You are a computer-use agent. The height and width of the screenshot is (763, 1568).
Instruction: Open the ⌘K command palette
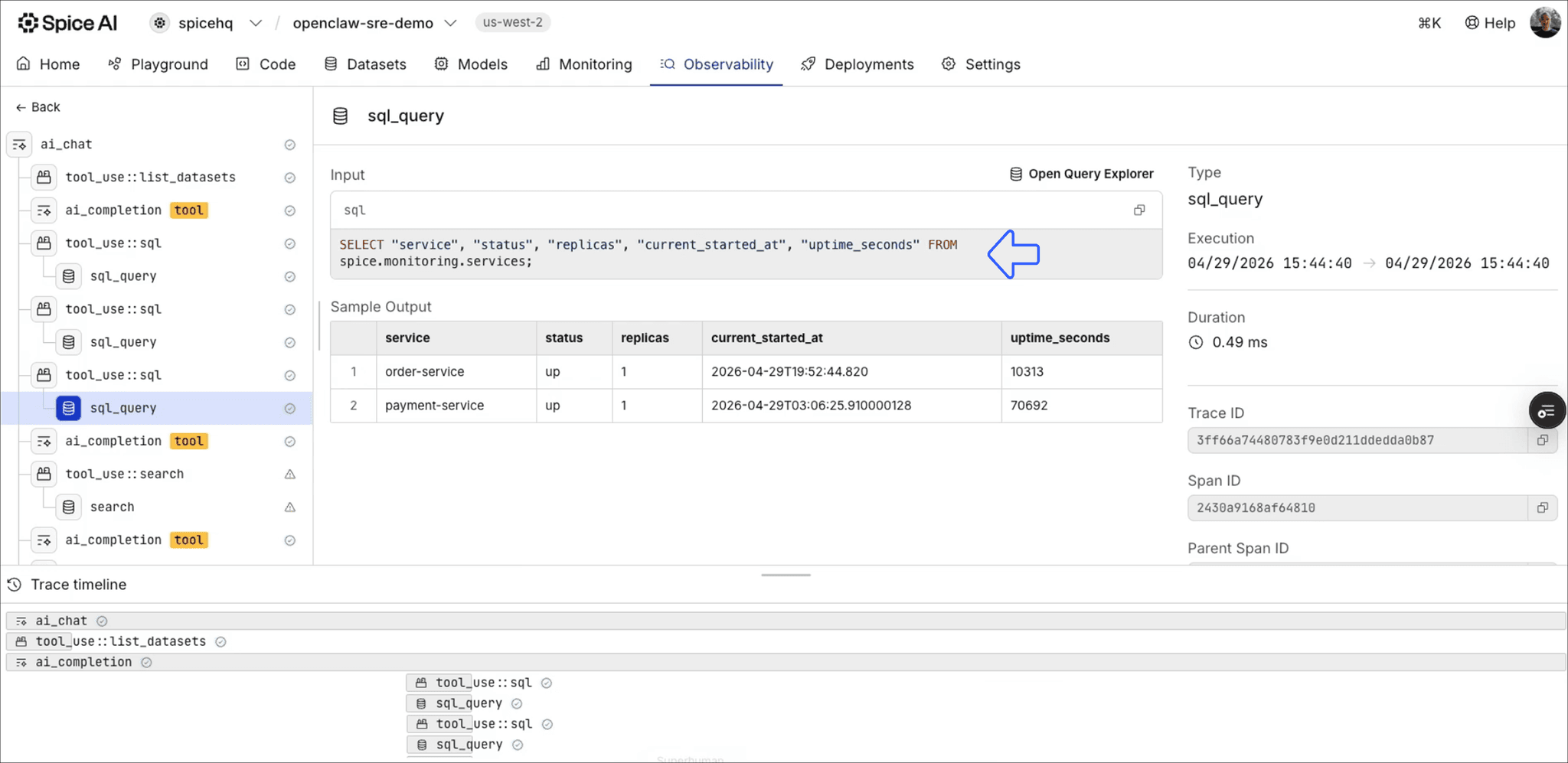(1429, 23)
